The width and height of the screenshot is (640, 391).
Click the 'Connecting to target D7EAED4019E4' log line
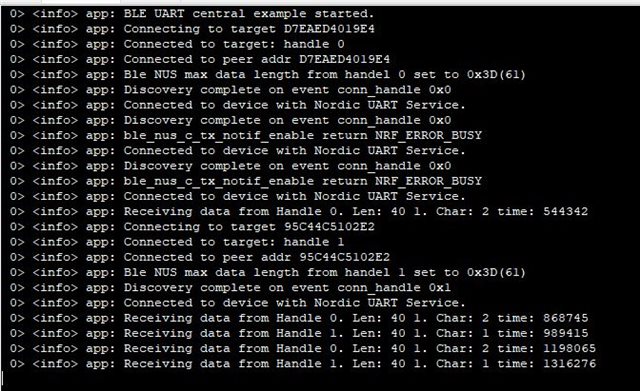192,29
